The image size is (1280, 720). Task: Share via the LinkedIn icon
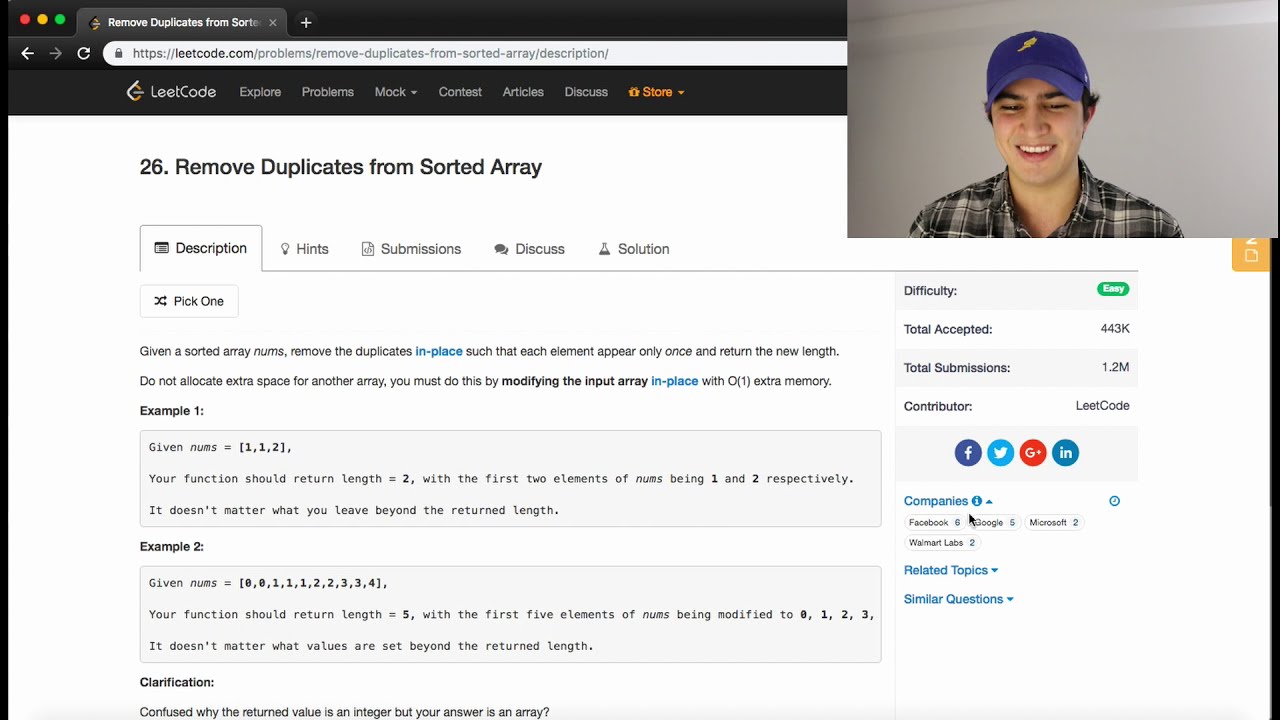click(x=1065, y=453)
